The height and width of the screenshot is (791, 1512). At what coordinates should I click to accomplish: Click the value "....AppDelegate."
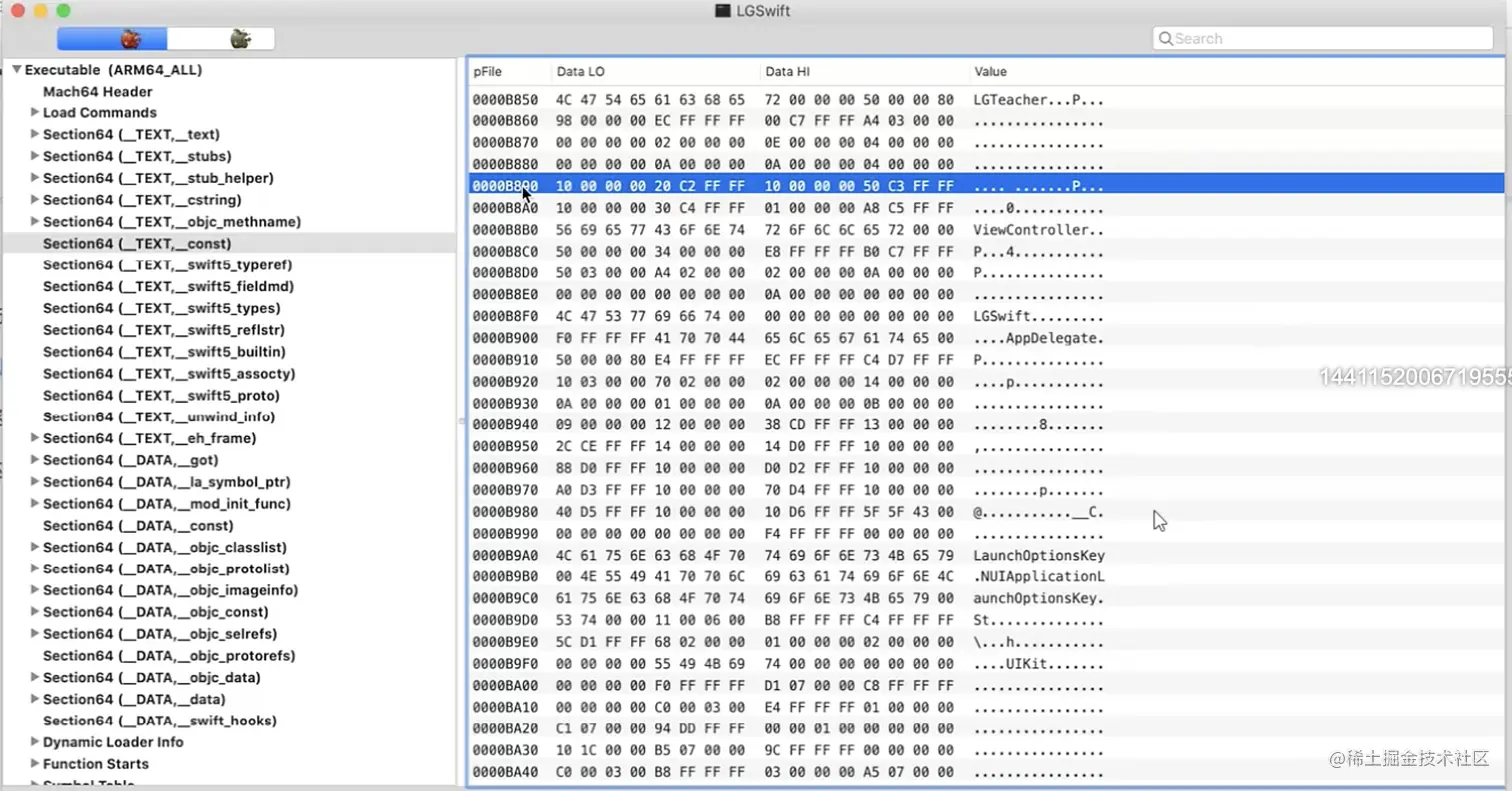[1039, 338]
